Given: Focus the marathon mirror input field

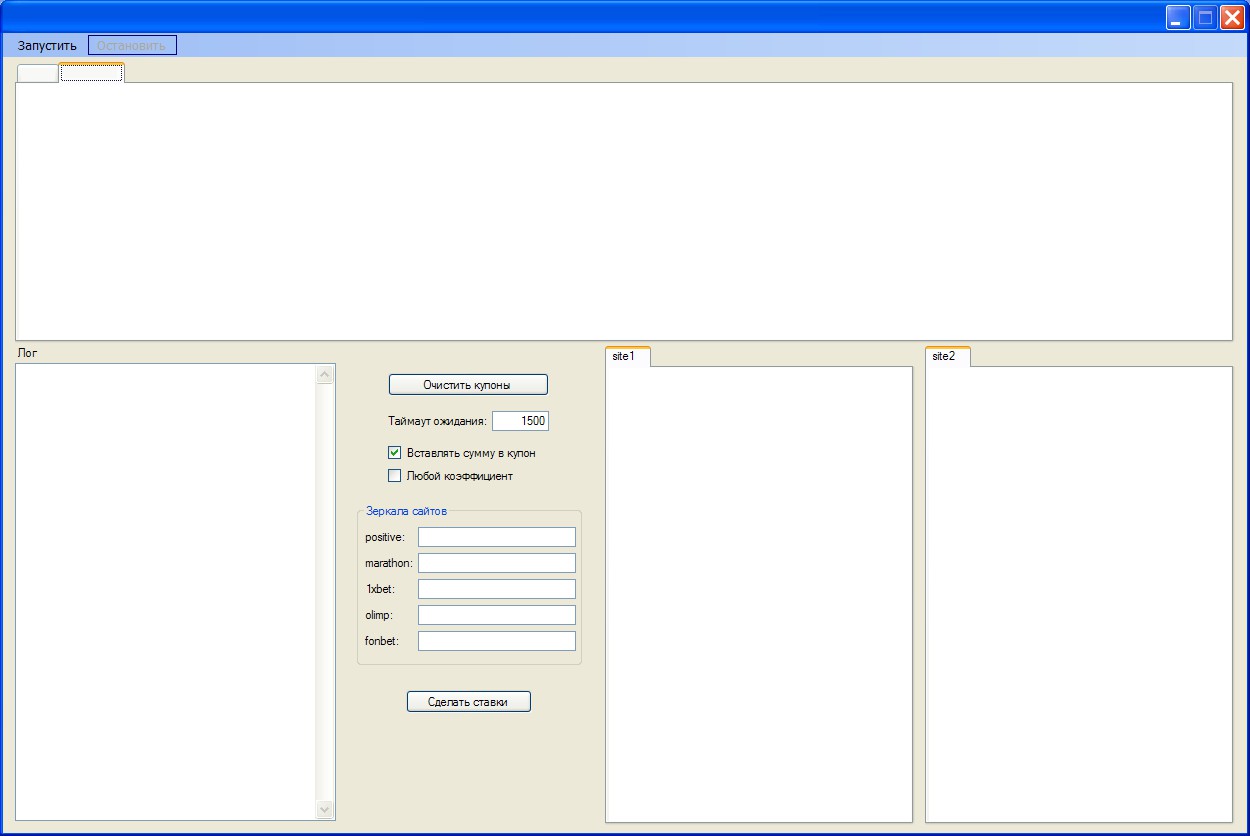Looking at the screenshot, I should coord(497,563).
